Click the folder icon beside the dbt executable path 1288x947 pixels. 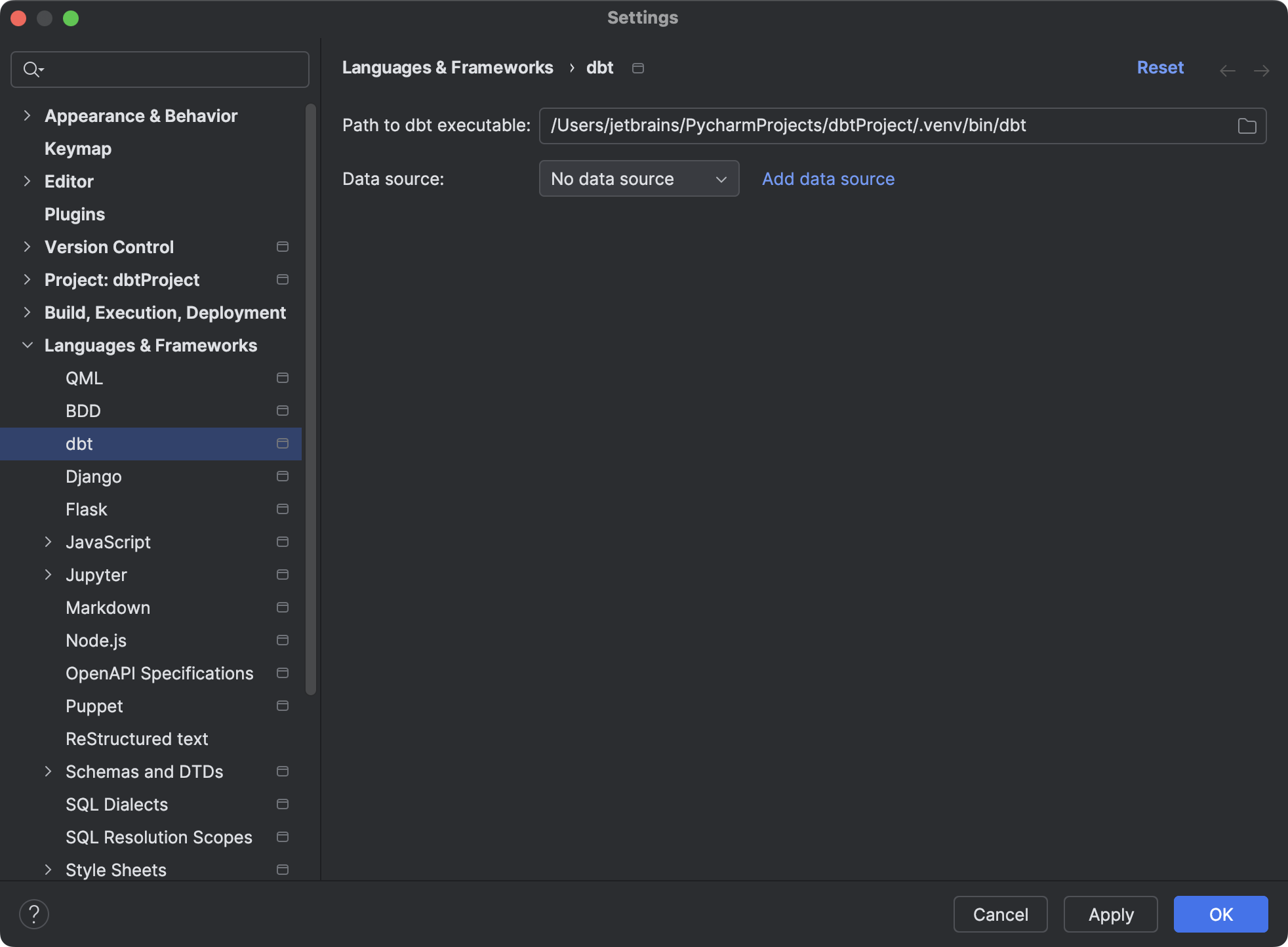(1246, 125)
